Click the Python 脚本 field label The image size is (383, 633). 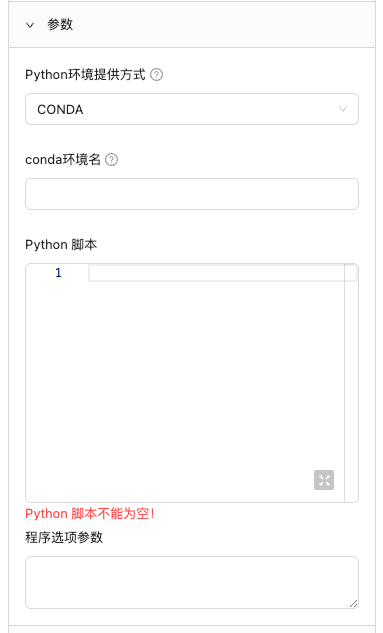coord(61,245)
